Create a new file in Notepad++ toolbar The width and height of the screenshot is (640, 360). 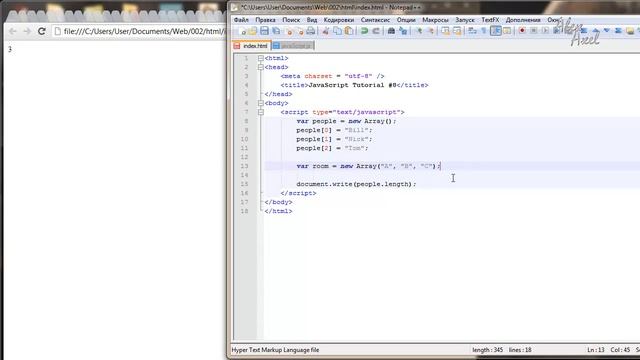[x=242, y=31]
